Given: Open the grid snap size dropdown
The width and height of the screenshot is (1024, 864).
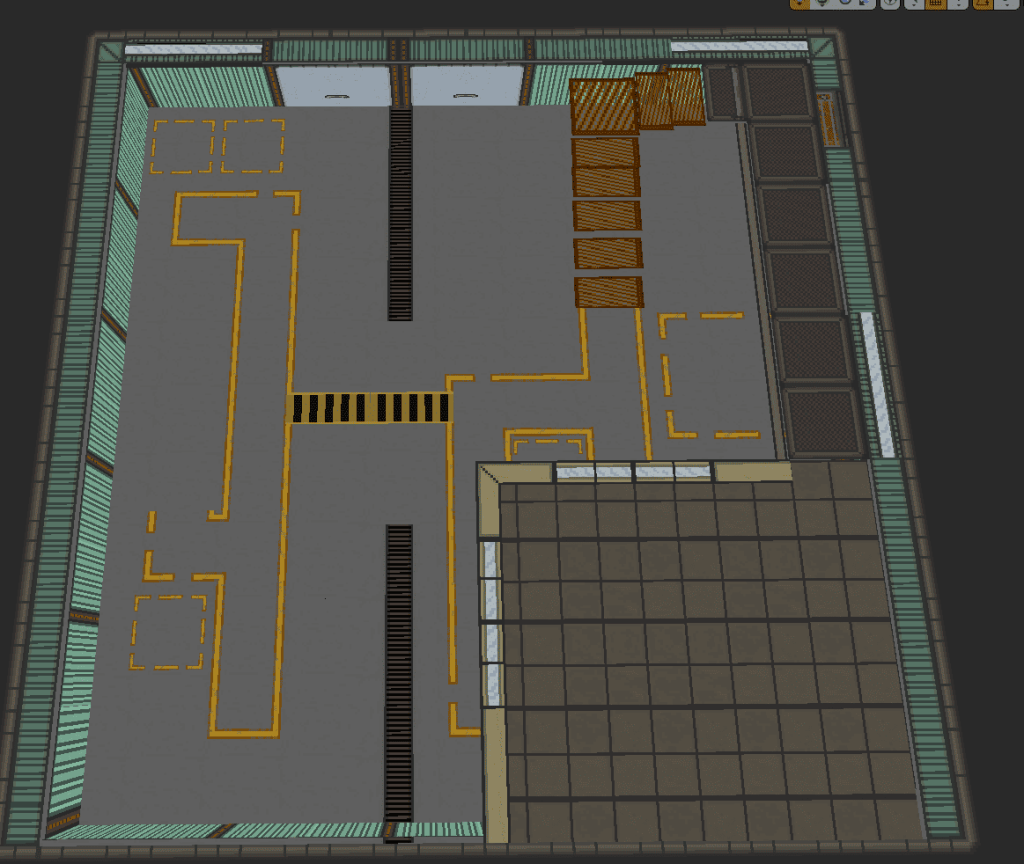Looking at the screenshot, I should point(958,3).
